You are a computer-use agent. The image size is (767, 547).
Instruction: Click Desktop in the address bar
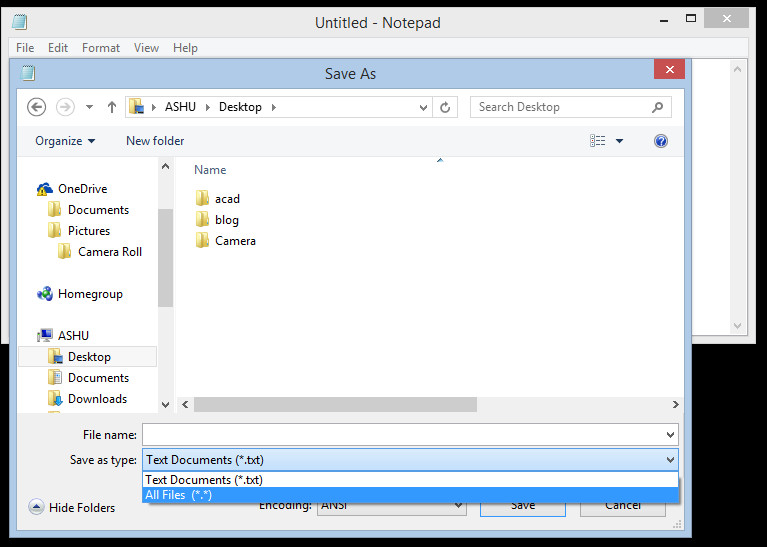point(240,107)
